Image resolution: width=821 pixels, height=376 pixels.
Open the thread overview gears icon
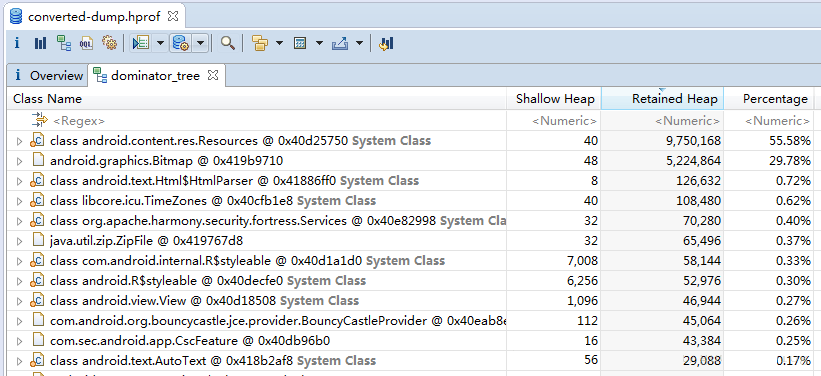coord(109,43)
